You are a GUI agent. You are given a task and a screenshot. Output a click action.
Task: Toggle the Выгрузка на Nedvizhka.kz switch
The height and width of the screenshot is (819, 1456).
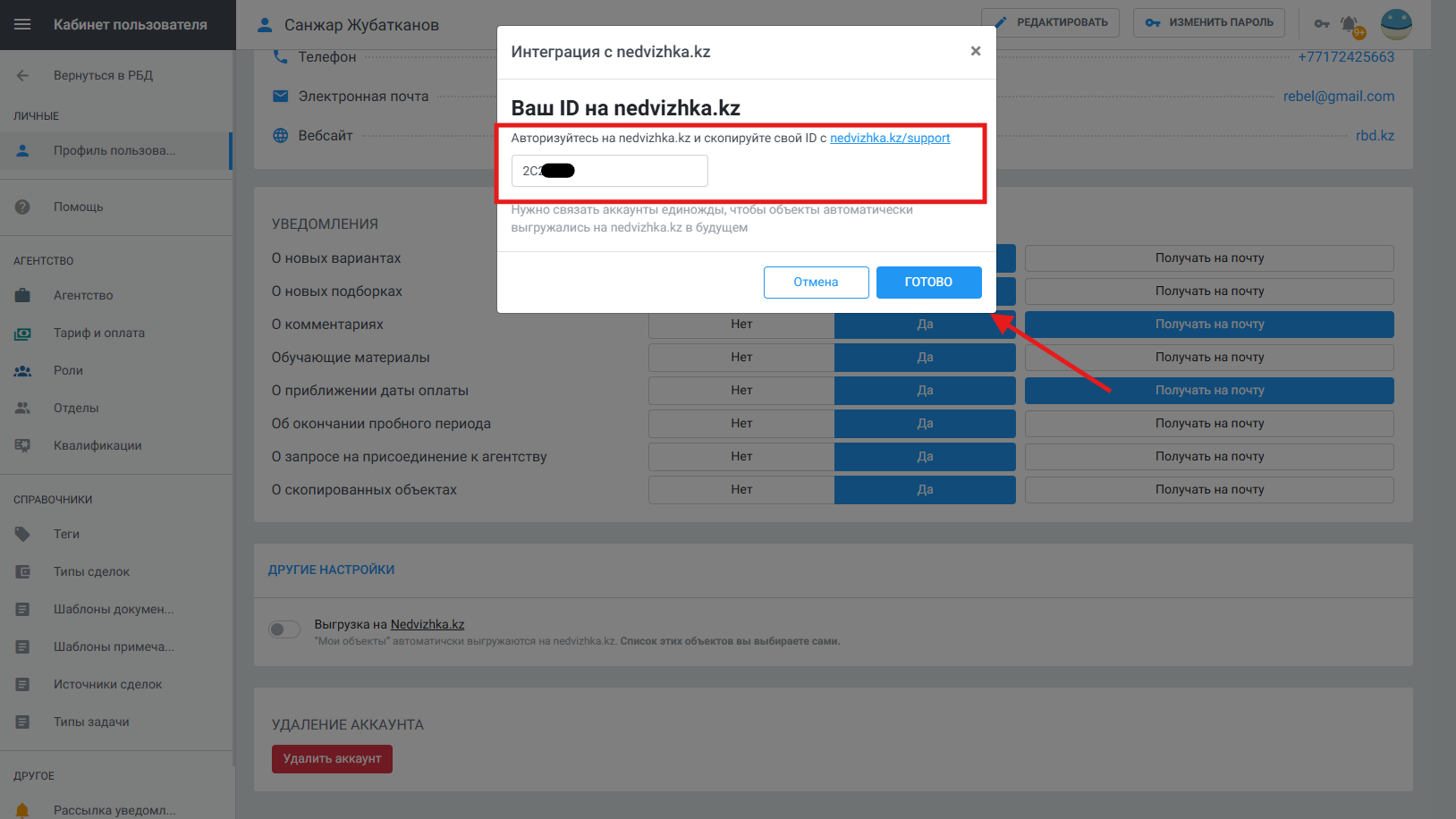pyautogui.click(x=284, y=629)
